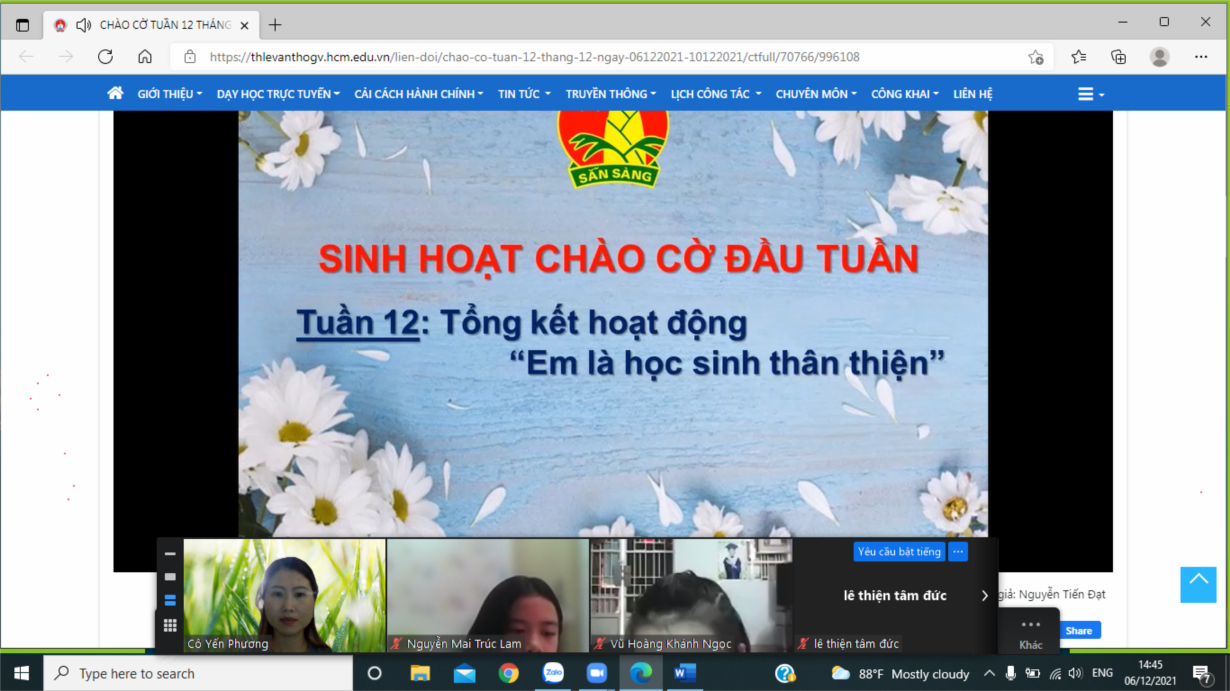The image size is (1230, 691).
Task: Click the Zoom icon in taskbar
Action: pos(597,673)
